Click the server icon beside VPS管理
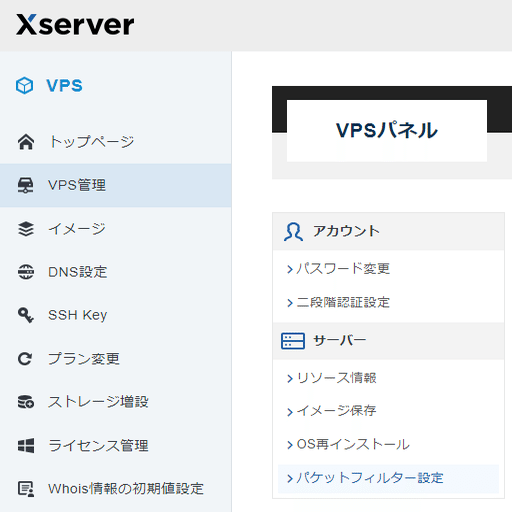Image resolution: width=512 pixels, height=512 pixels. point(26,185)
